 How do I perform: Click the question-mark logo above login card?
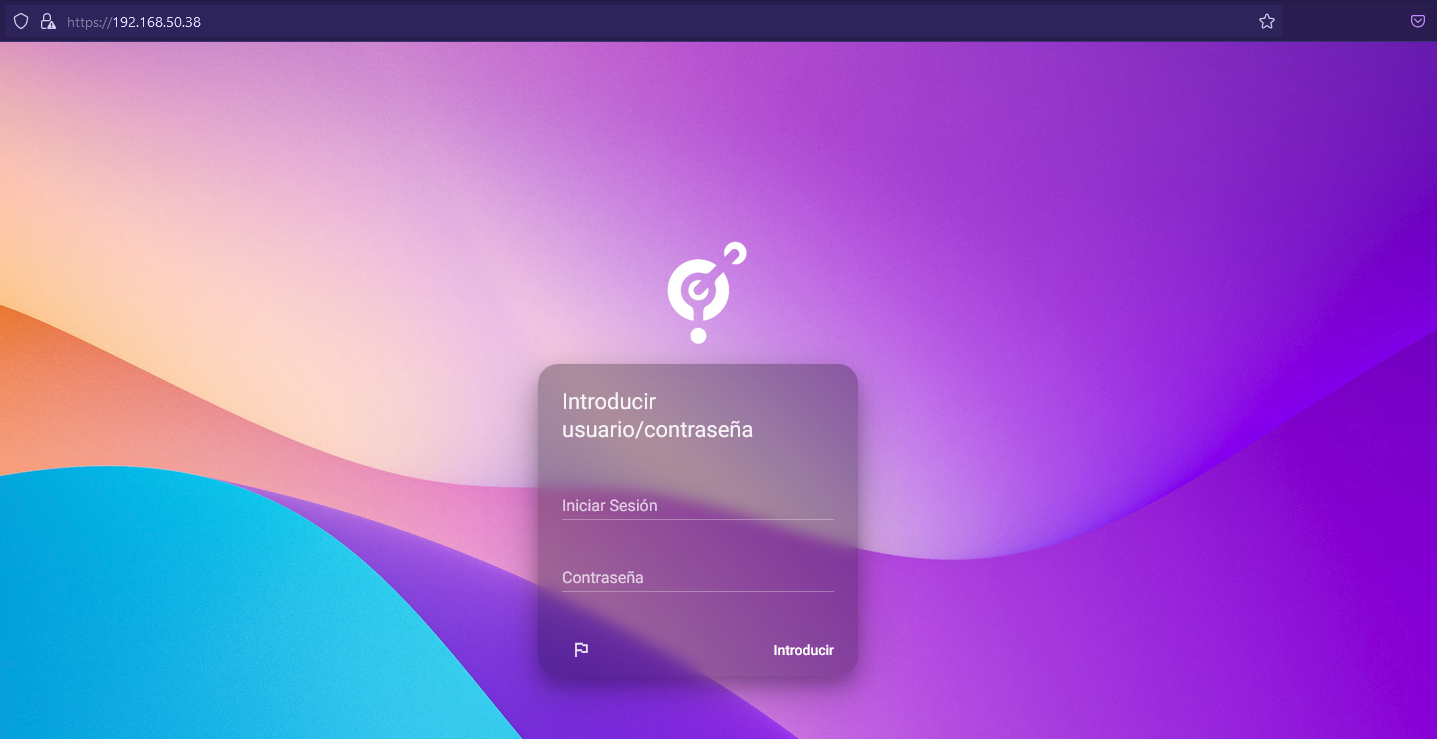point(706,293)
